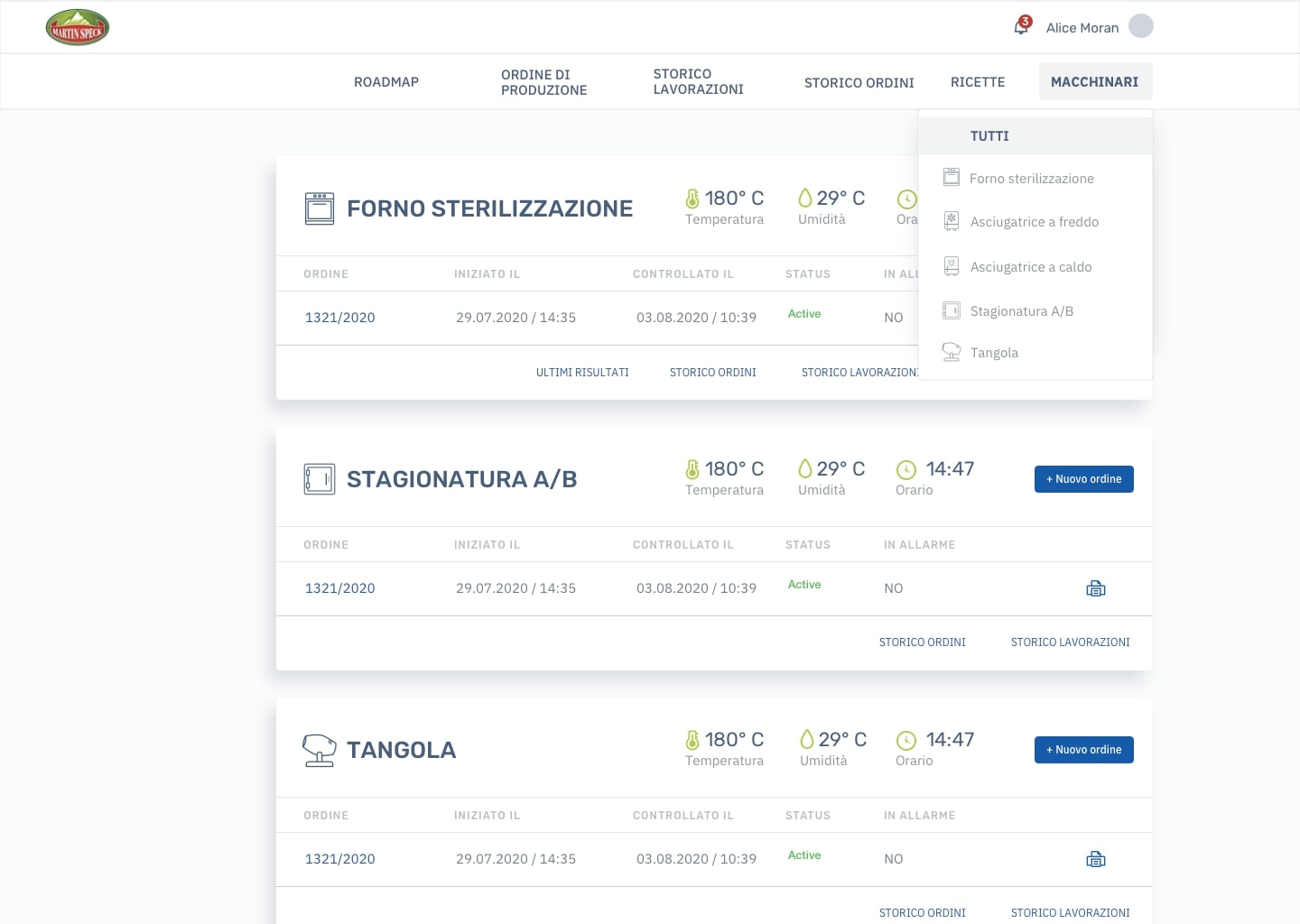
Task: Click the Martin Speck logo
Action: click(78, 28)
